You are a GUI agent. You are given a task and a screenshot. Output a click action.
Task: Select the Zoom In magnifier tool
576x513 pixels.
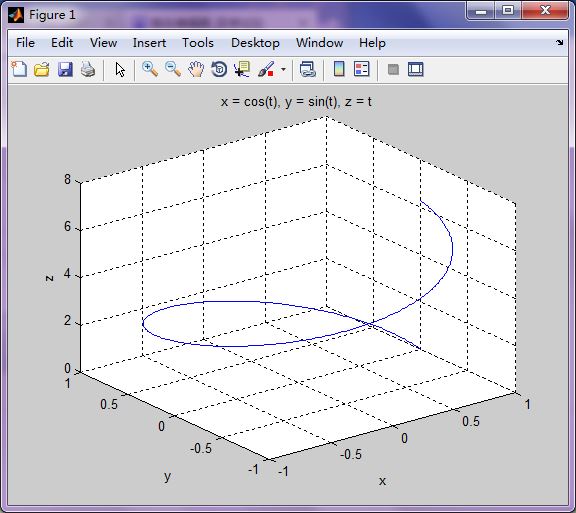click(x=150, y=69)
